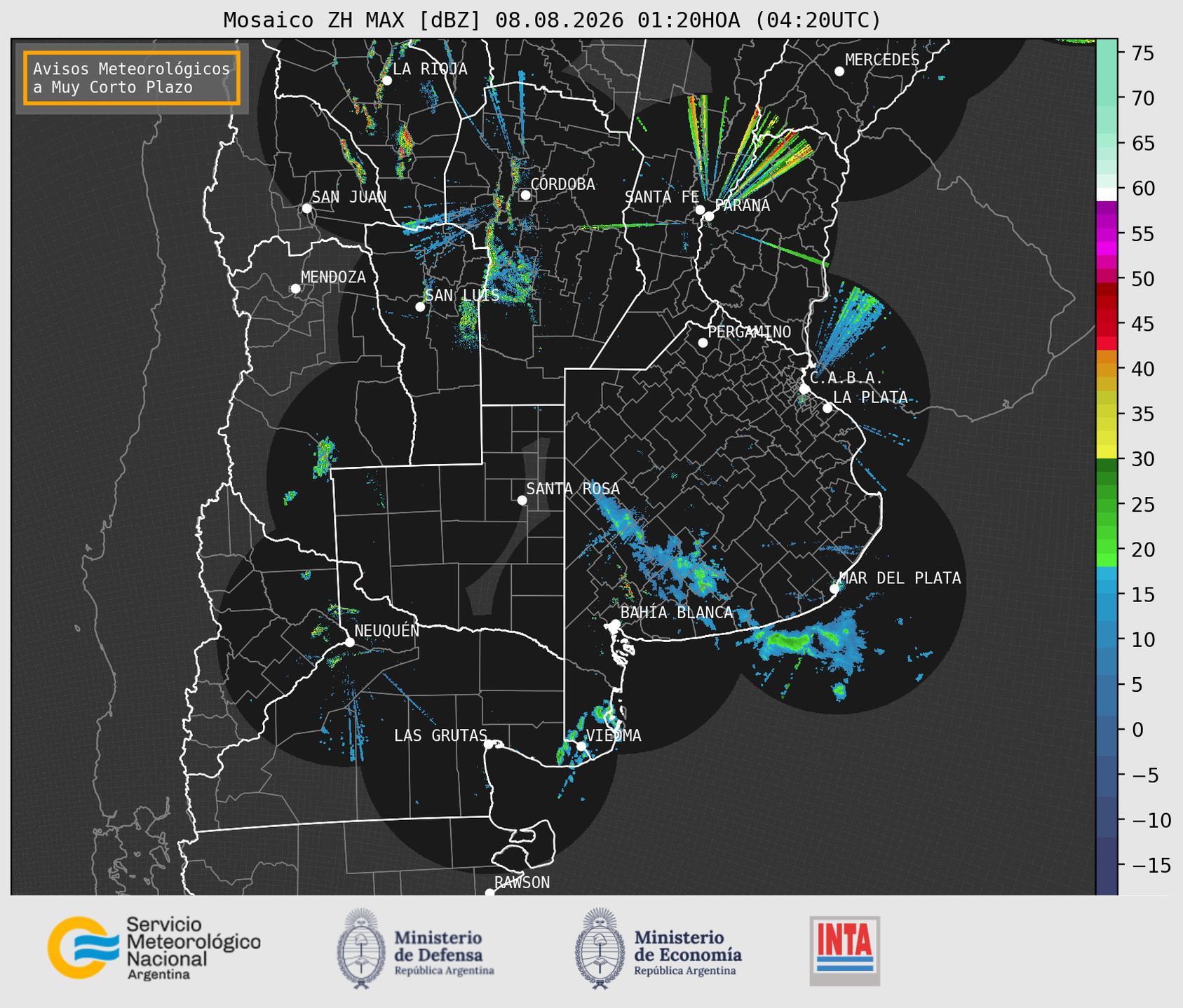This screenshot has height=1008, width=1183.
Task: Select the PERGAMINO city dot
Action: click(x=703, y=343)
